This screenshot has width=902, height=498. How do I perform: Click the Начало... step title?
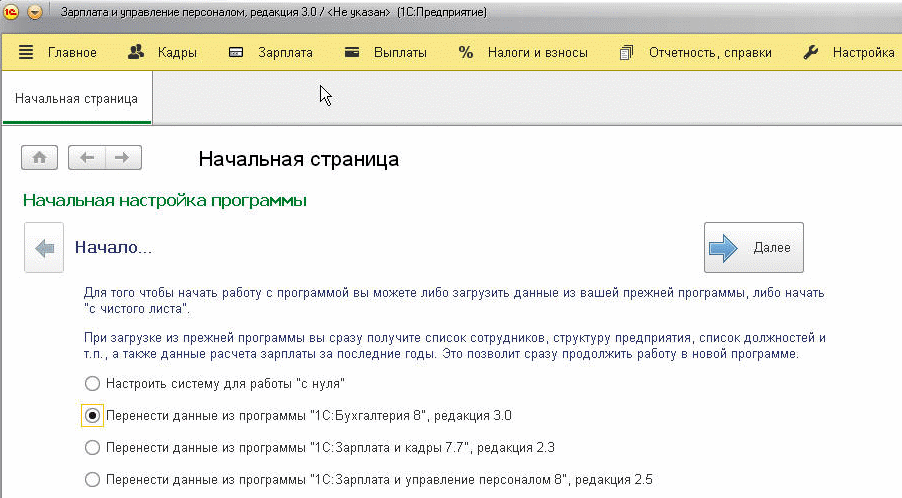point(113,248)
